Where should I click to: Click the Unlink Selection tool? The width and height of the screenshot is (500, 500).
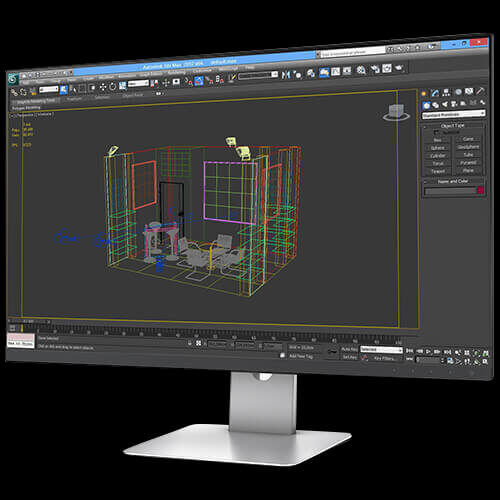pos(23,92)
